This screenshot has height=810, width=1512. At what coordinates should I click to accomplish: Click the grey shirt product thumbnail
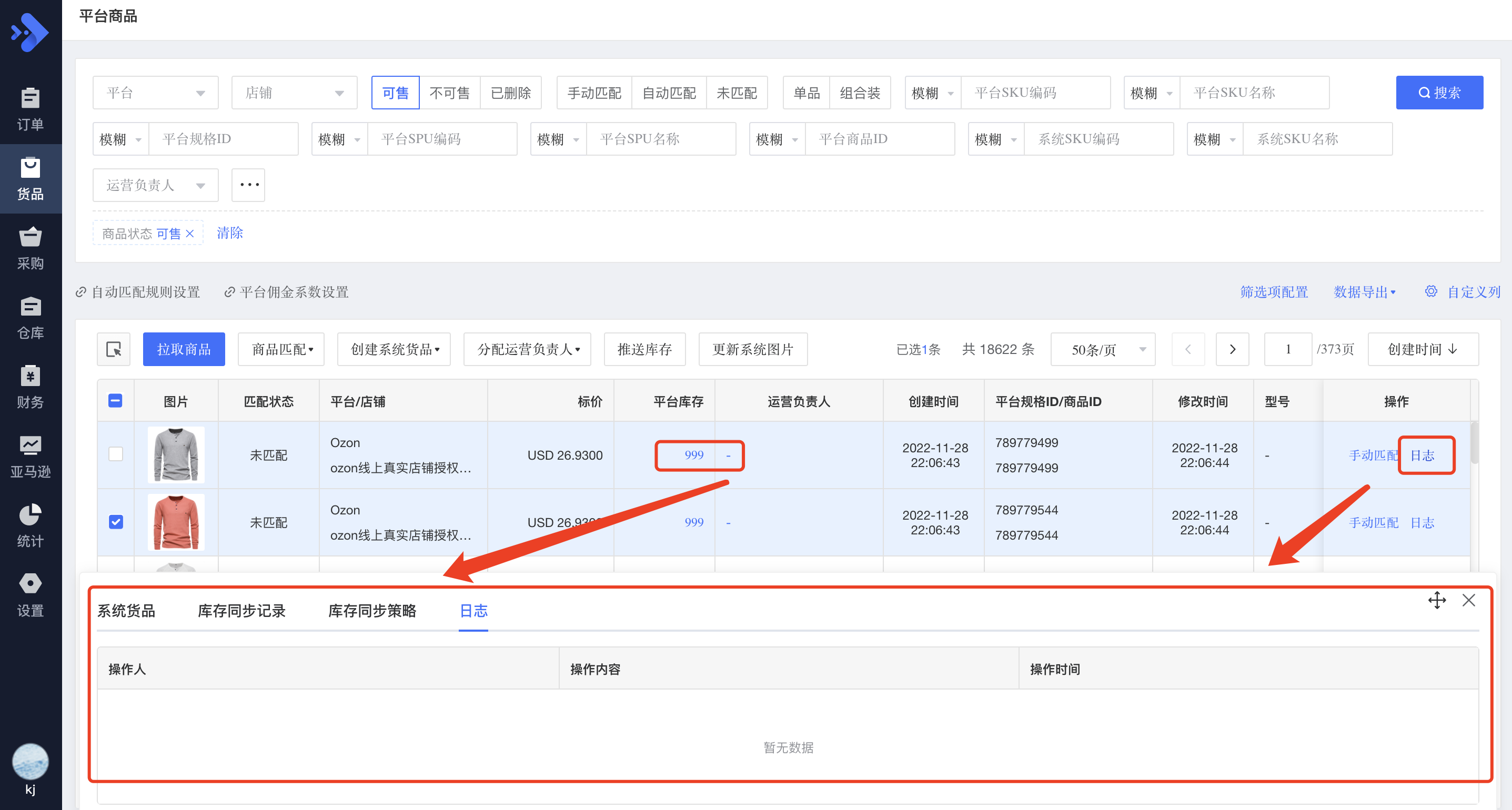(x=176, y=454)
